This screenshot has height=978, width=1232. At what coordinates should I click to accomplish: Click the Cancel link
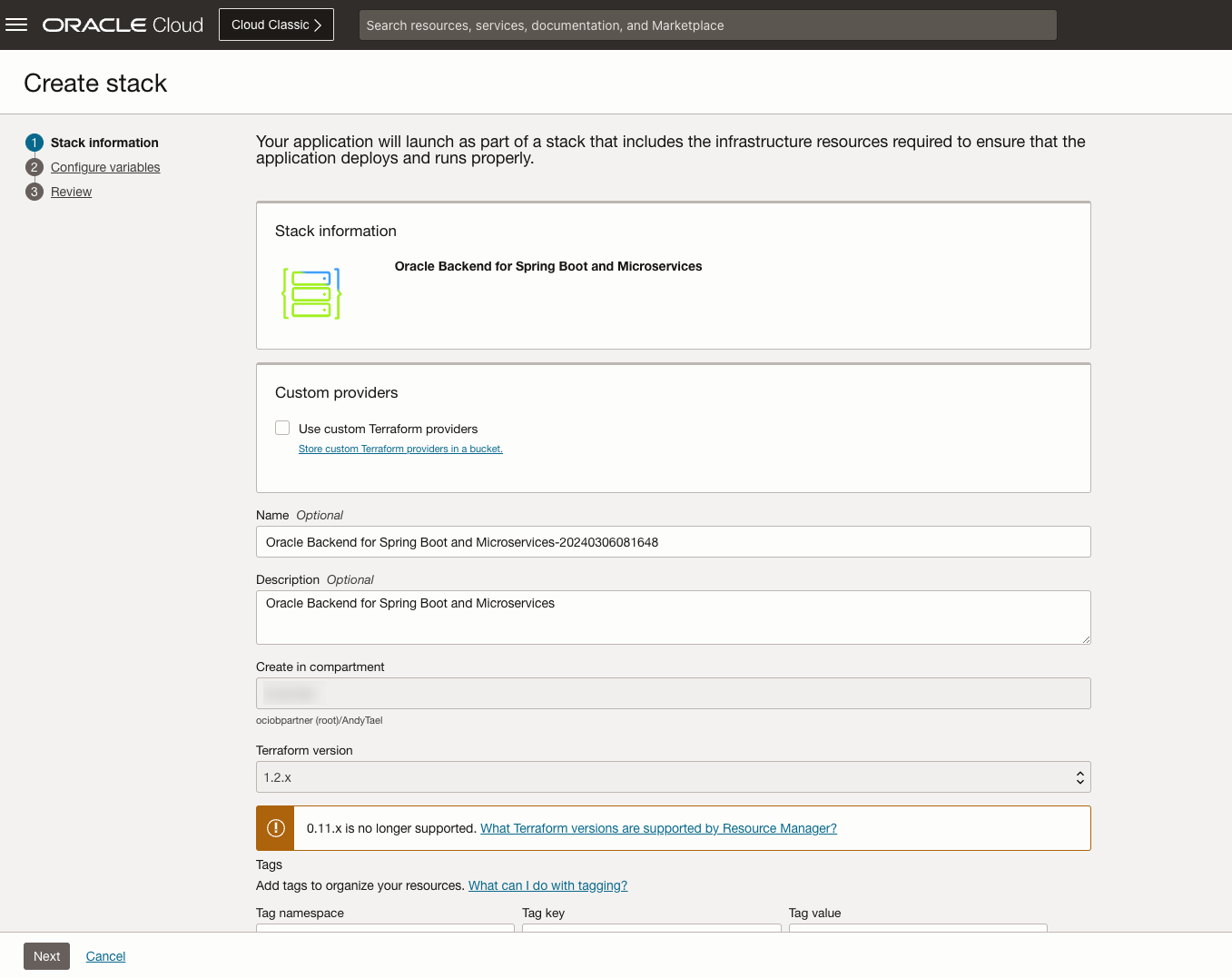tap(105, 956)
